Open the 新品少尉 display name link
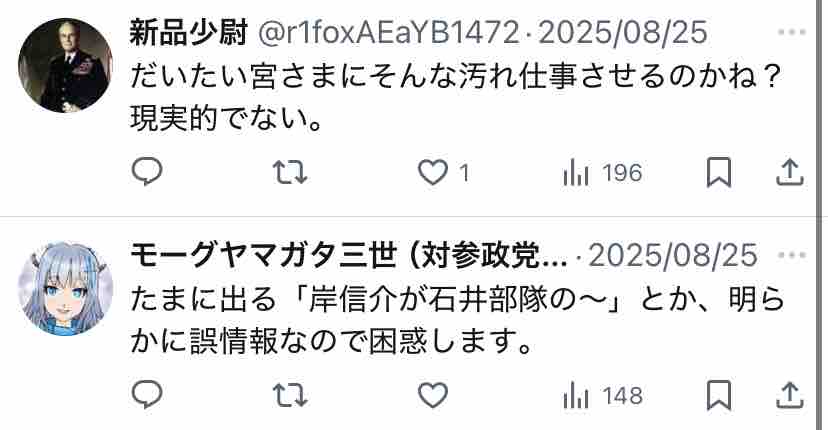The height and width of the screenshot is (430, 828). click(189, 33)
